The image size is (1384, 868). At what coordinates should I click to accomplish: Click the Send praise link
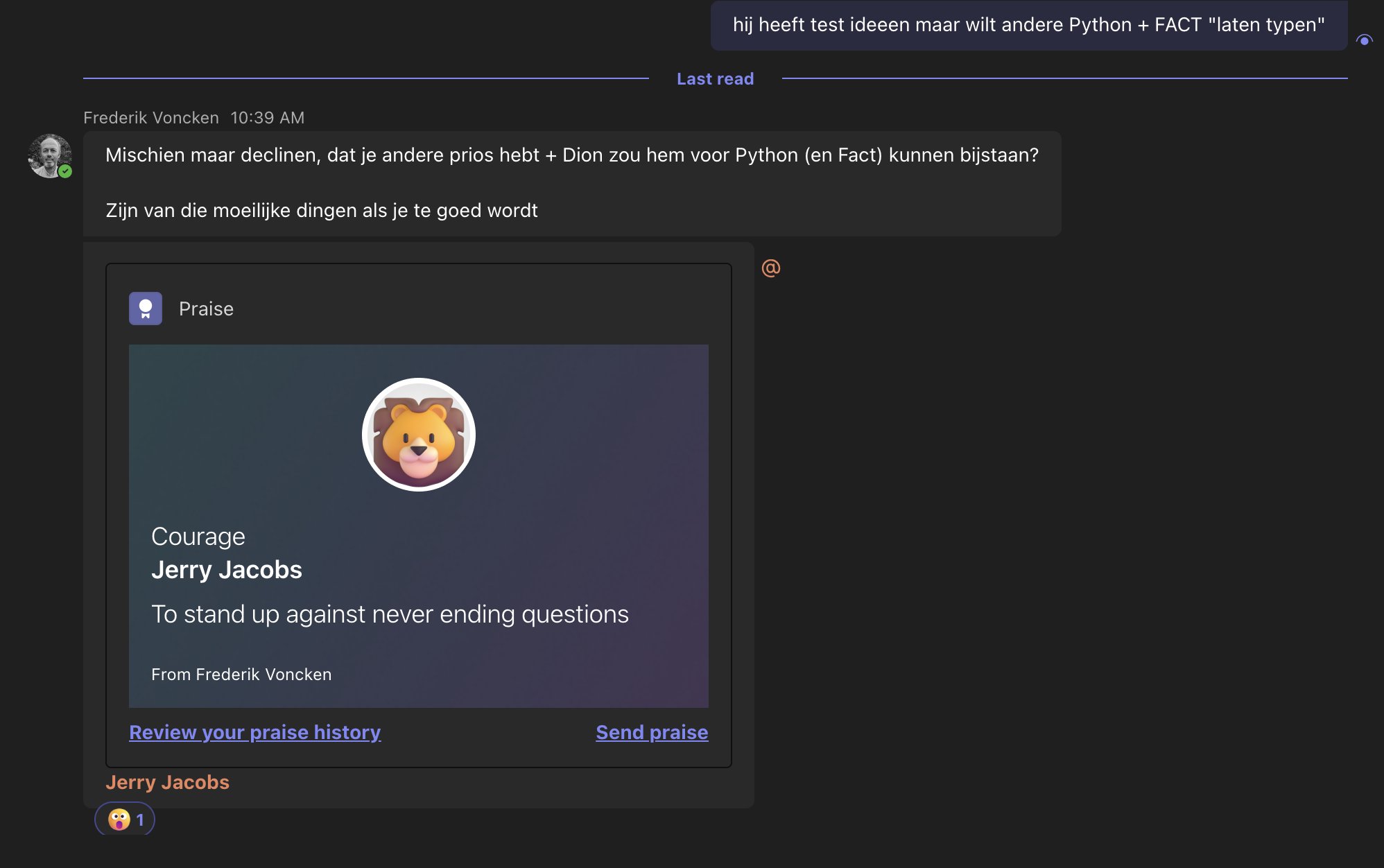click(x=652, y=732)
